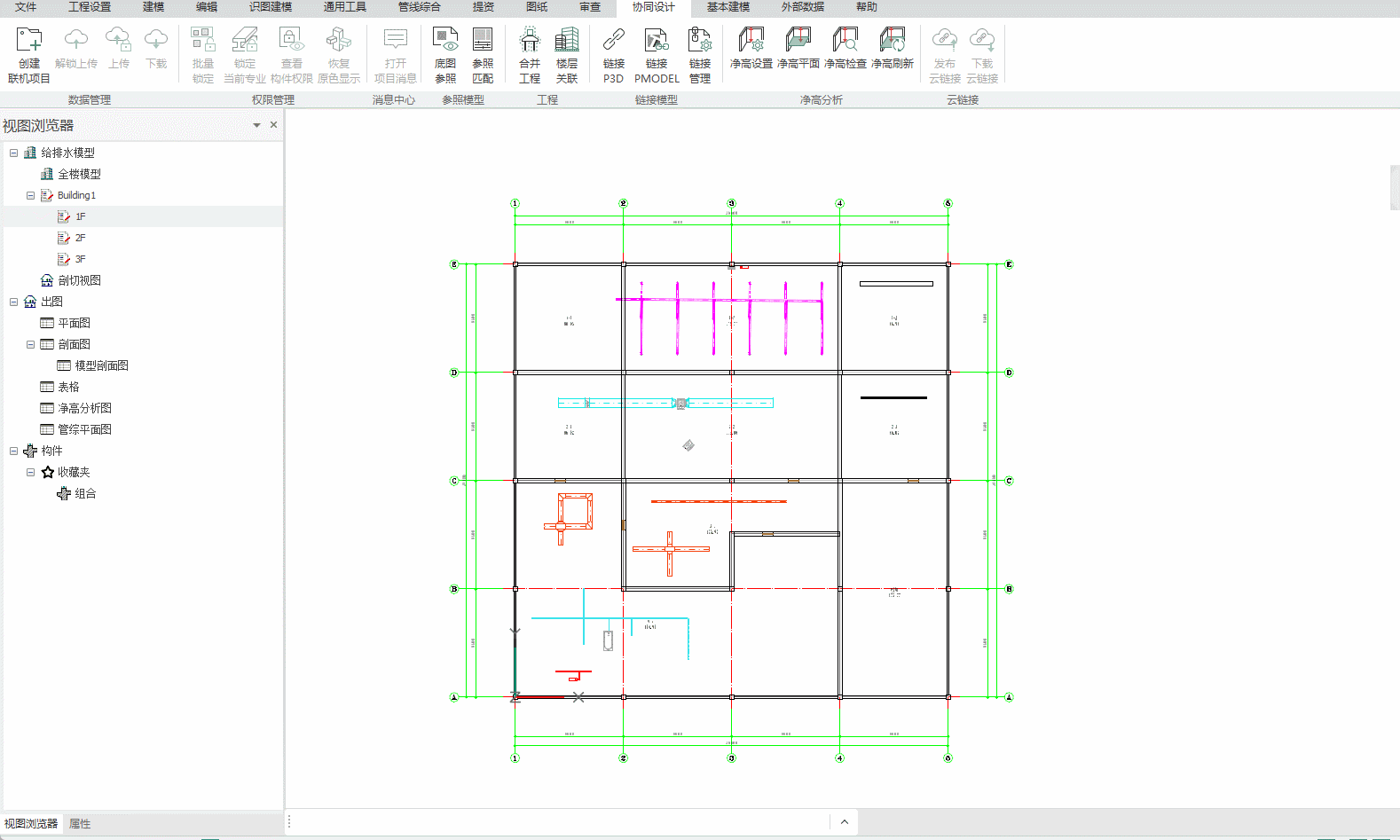Click the 链接PMODEL icon
The image size is (1400, 840).
pyautogui.click(x=657, y=40)
